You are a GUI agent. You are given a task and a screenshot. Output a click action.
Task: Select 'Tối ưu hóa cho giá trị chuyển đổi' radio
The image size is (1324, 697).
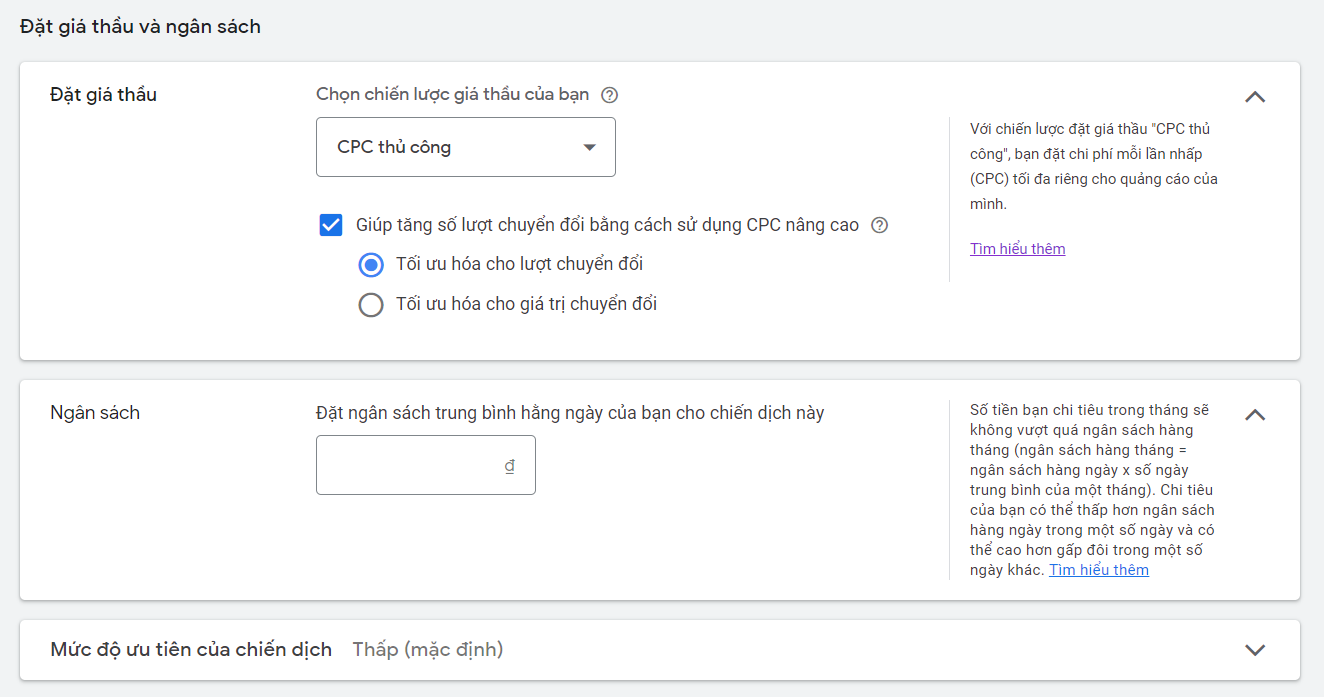point(371,305)
